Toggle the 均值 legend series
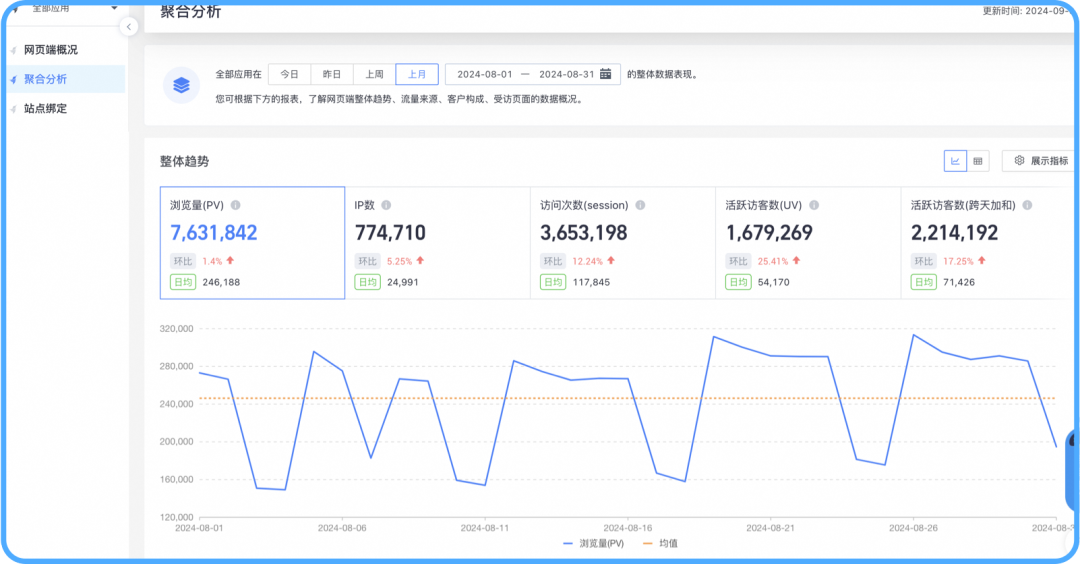This screenshot has width=1080, height=564. [x=660, y=543]
